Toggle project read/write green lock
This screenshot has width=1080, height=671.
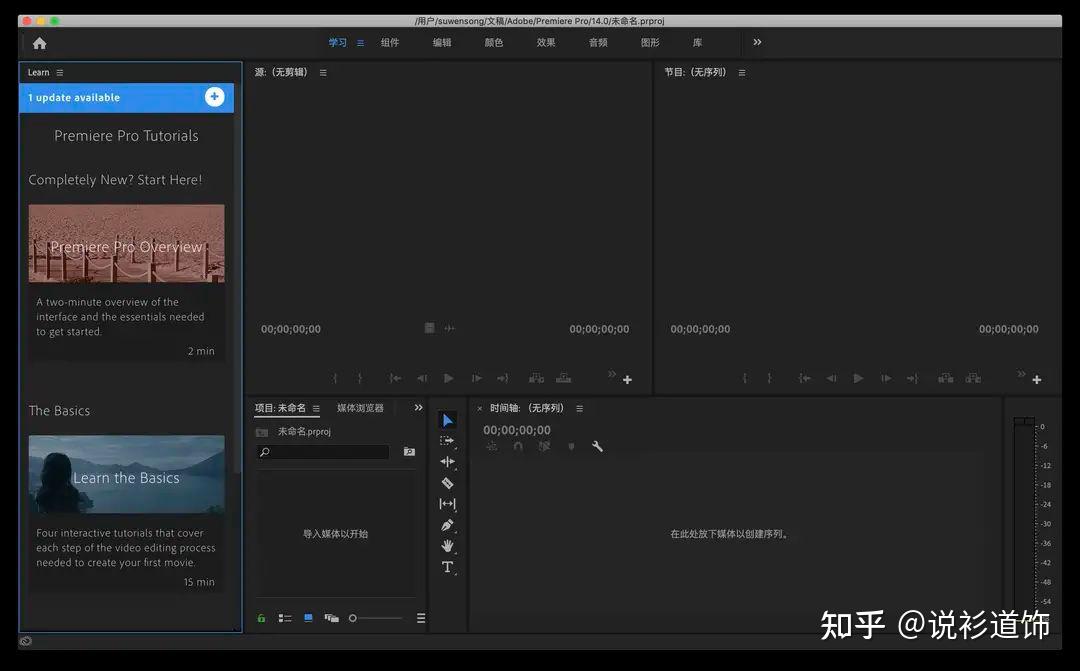tap(262, 618)
